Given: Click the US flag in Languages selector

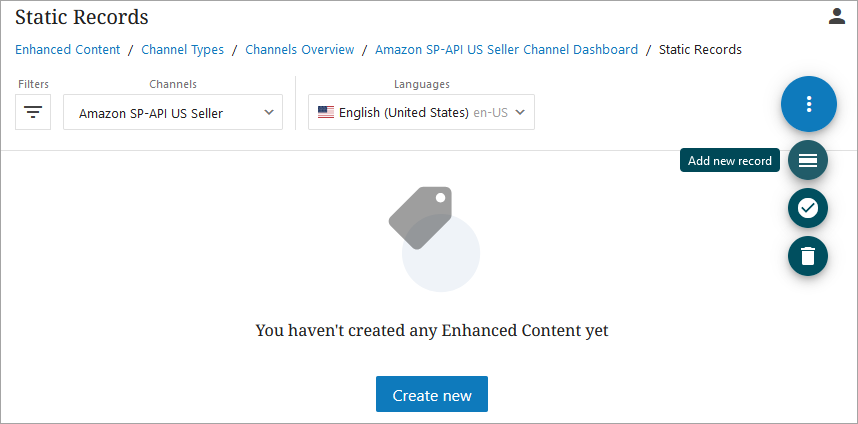Looking at the screenshot, I should pos(326,113).
